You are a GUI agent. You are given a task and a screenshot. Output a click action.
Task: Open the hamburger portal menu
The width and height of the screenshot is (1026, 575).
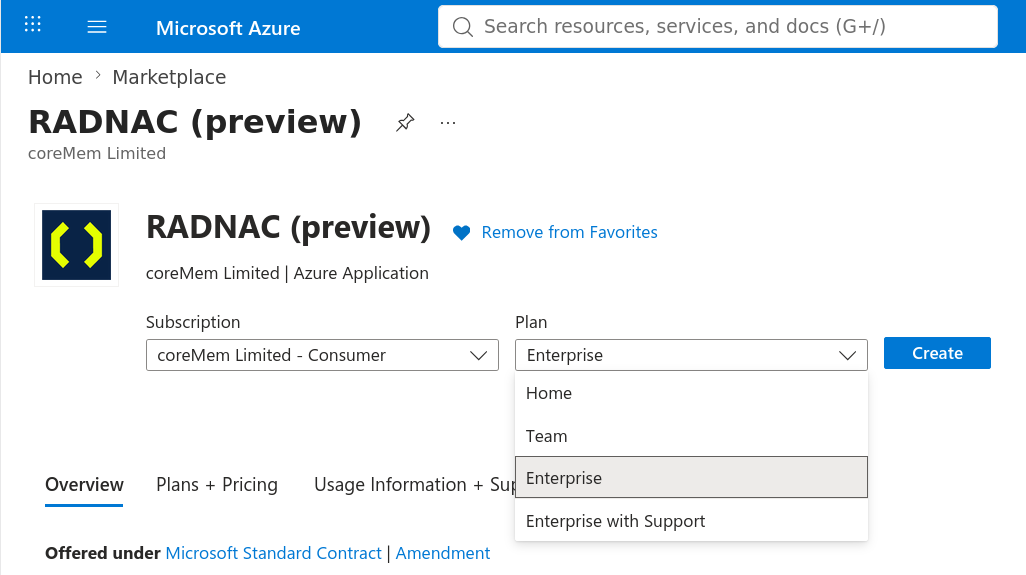(x=97, y=27)
